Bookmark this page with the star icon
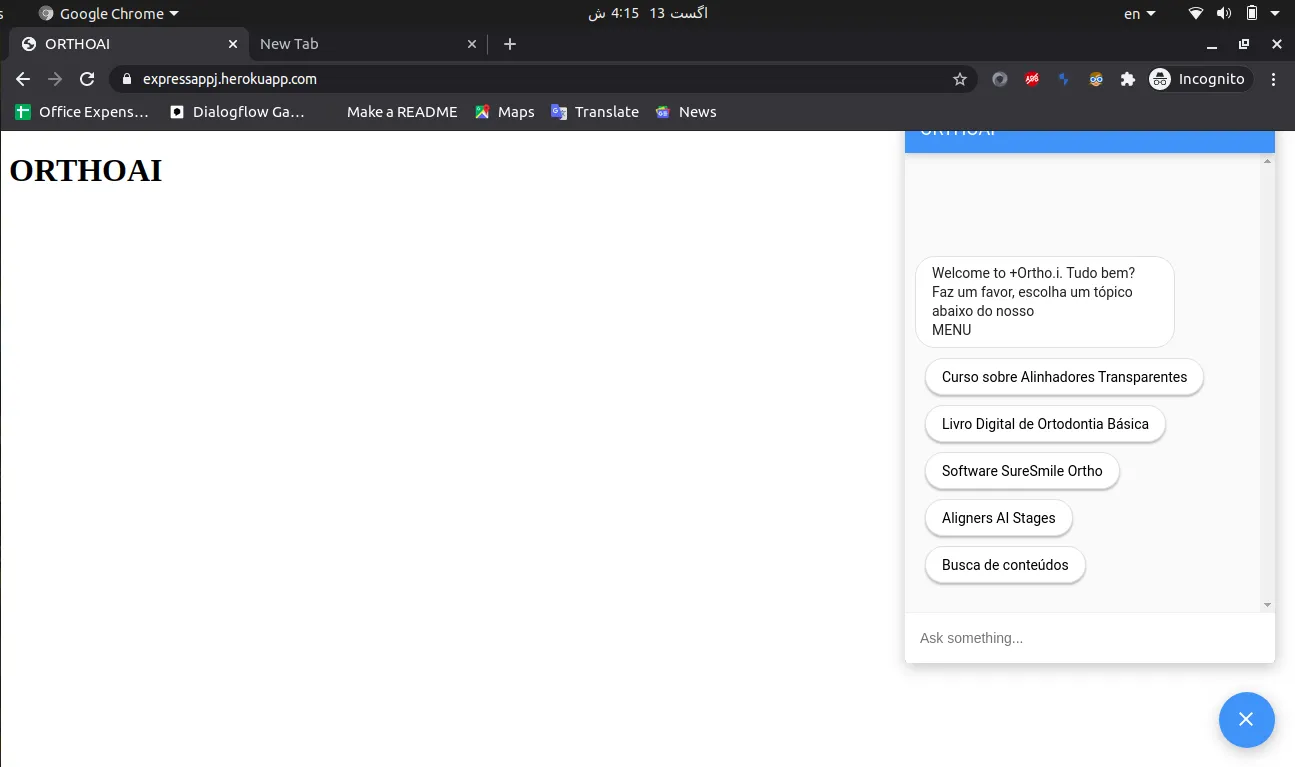This screenshot has width=1295, height=767. (960, 79)
